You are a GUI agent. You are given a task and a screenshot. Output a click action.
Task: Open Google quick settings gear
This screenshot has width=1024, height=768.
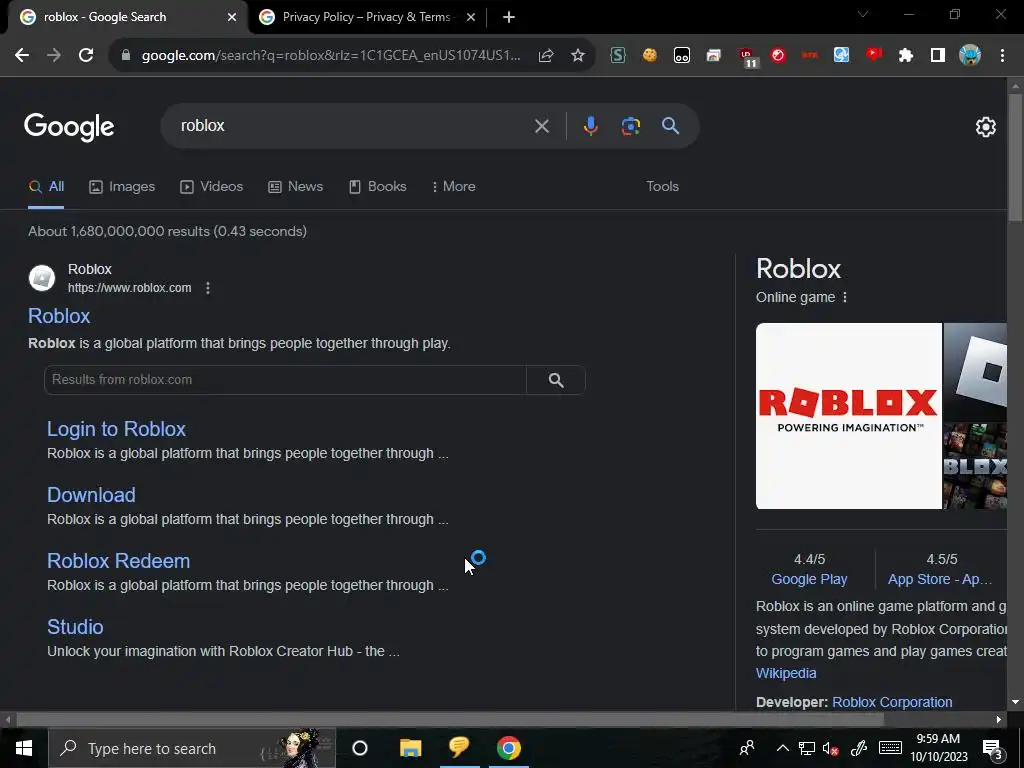[985, 127]
